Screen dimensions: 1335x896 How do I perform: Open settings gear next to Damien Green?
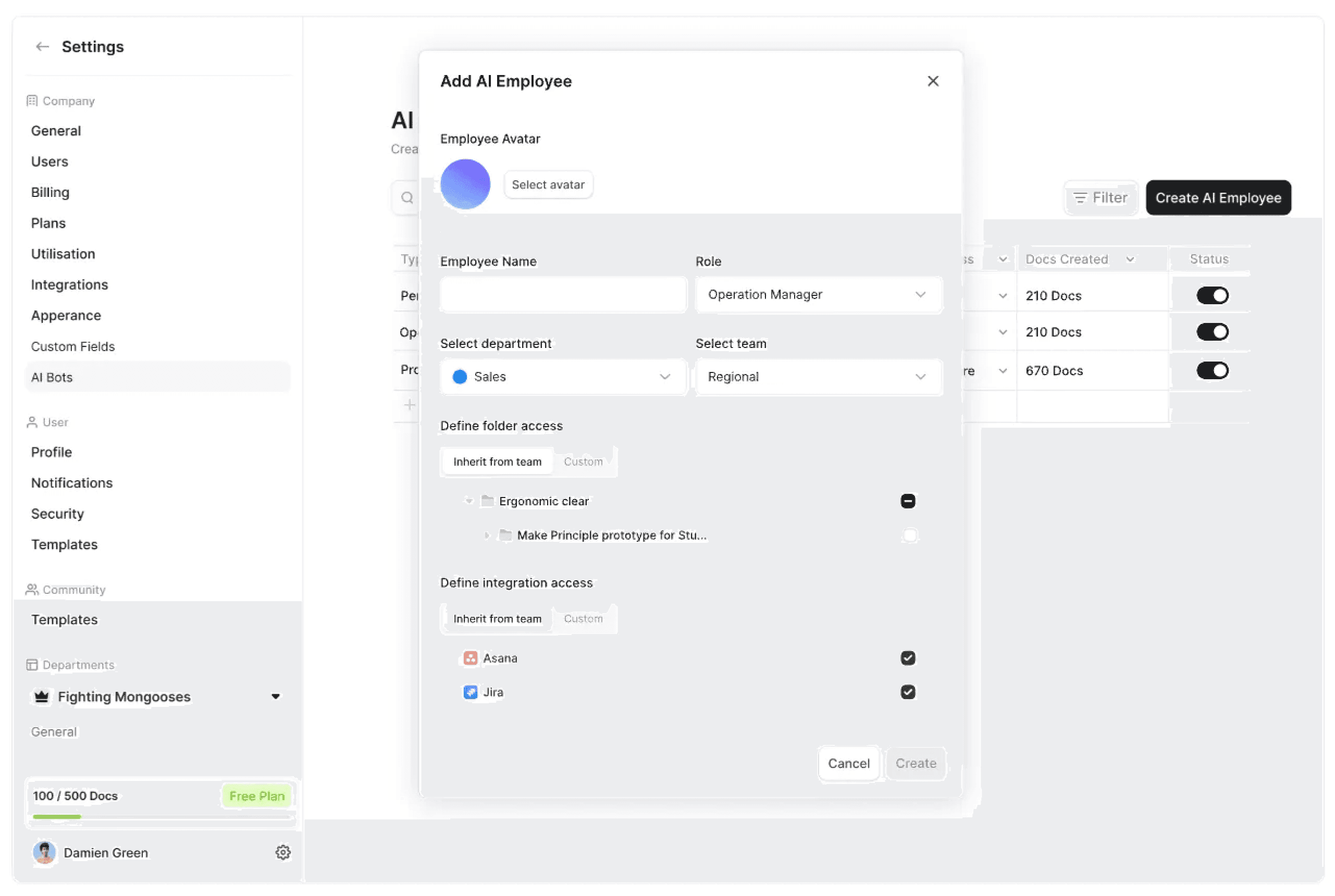[283, 853]
